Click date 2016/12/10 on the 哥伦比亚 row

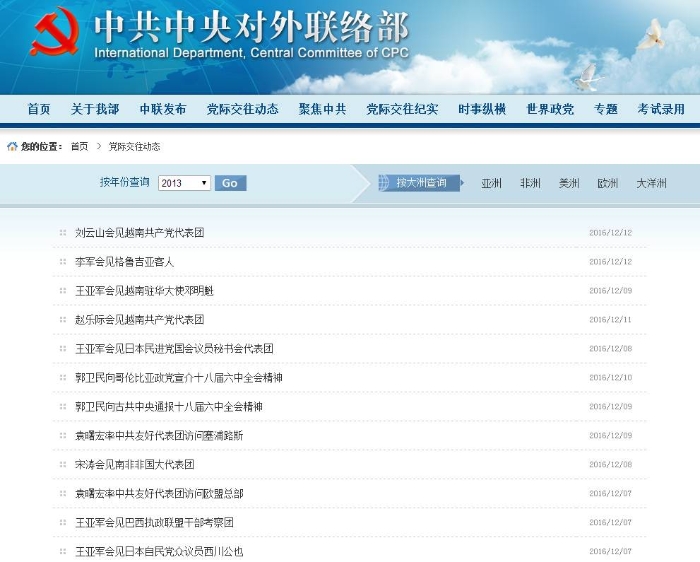(x=611, y=378)
